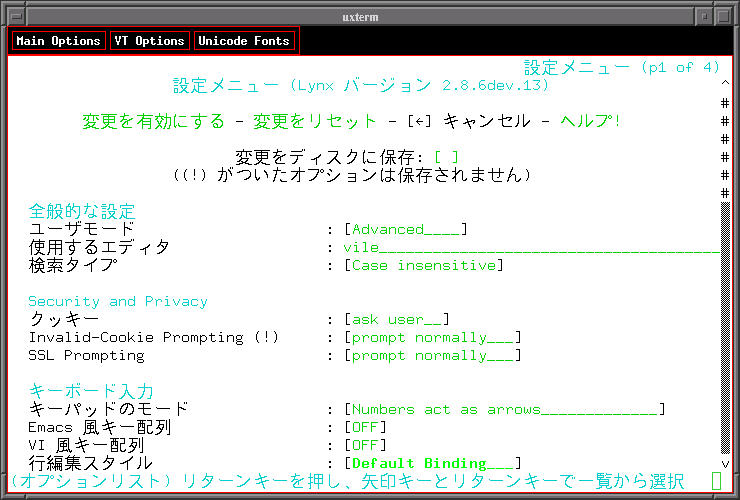
Task: Open the ユーザモード Advanced selector
Action: click(x=405, y=229)
